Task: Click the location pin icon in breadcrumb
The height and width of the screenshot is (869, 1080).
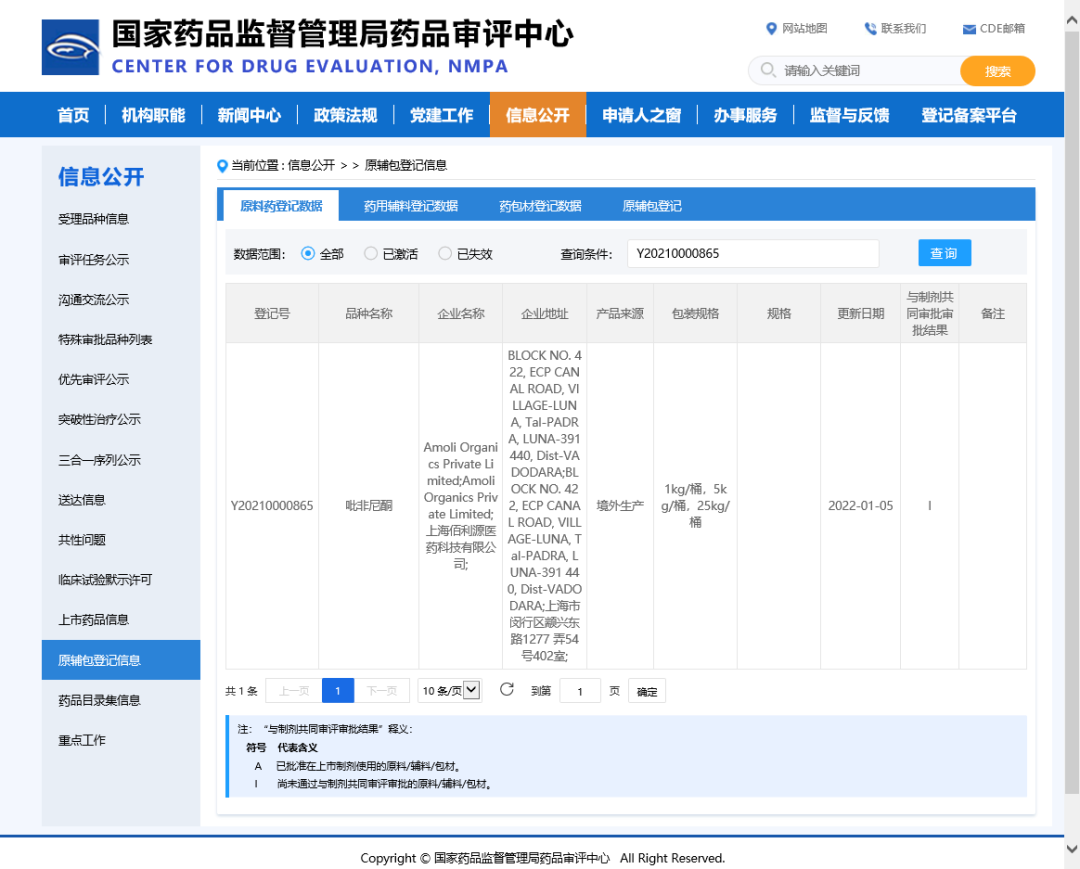Action: (223, 166)
